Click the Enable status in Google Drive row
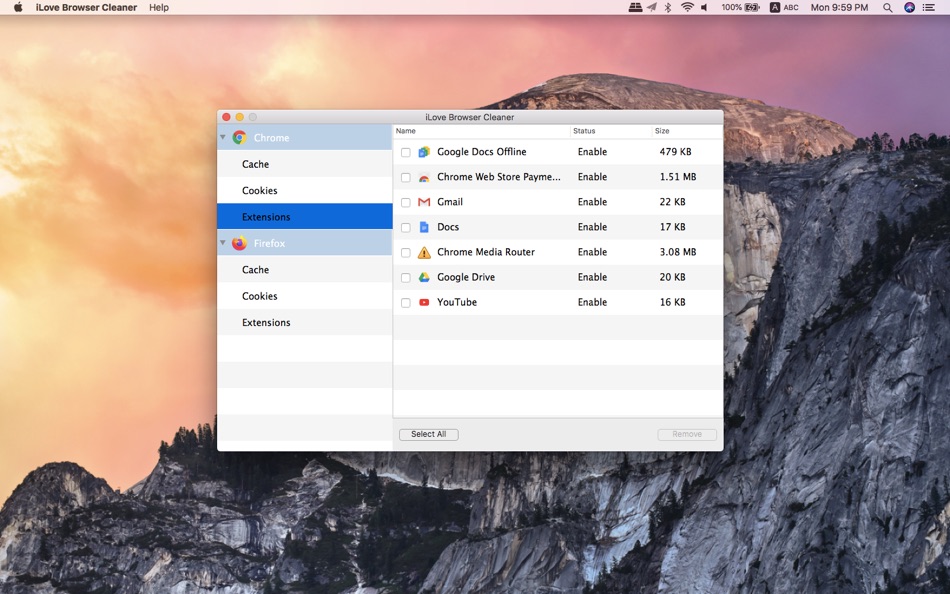Image resolution: width=950 pixels, height=594 pixels. pos(592,277)
